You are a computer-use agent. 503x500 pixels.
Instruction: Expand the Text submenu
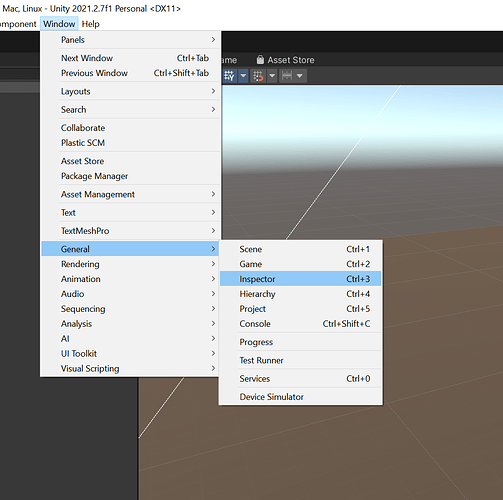click(130, 213)
